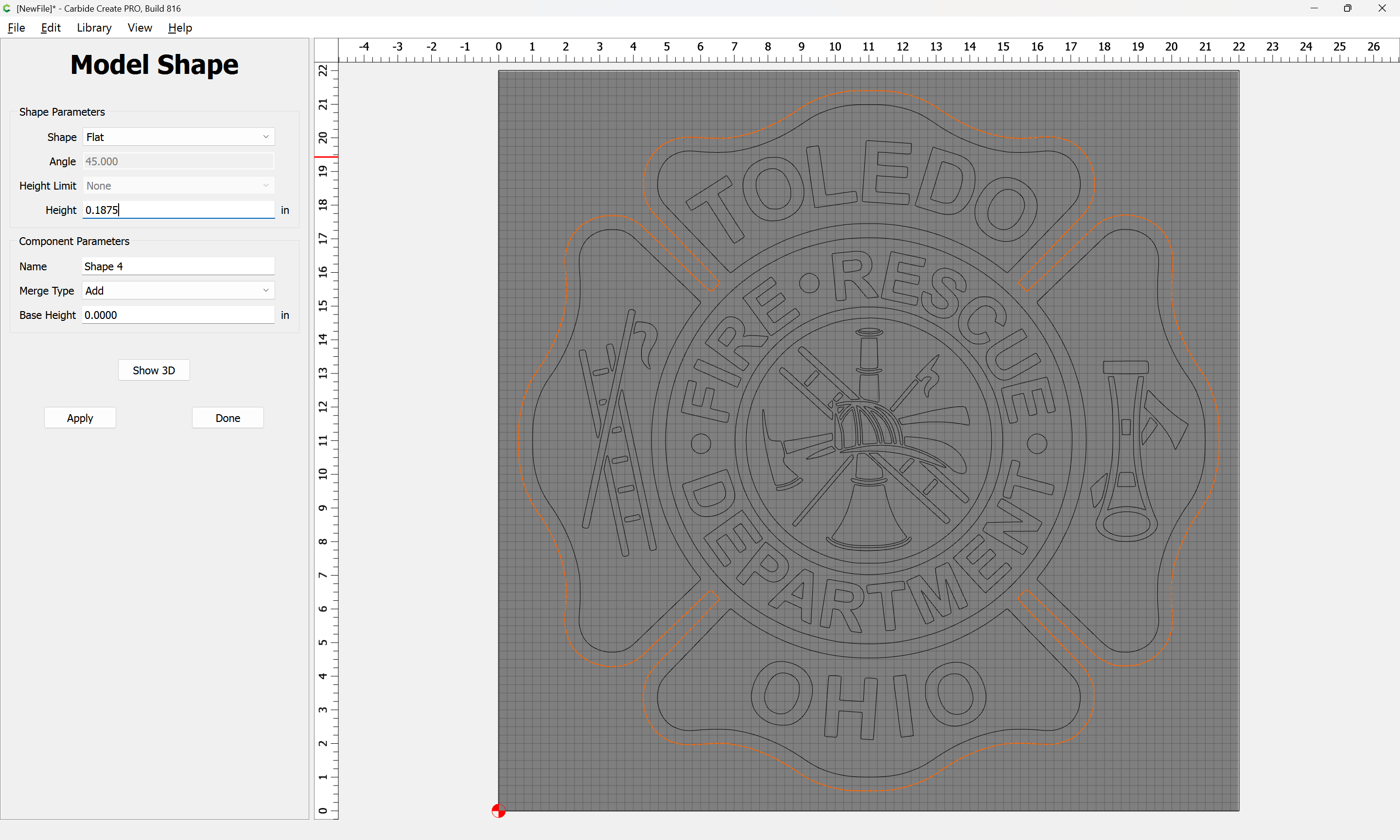Click the Carbide Create app icon in title bar
The width and height of the screenshot is (1400, 840).
pyautogui.click(x=7, y=8)
